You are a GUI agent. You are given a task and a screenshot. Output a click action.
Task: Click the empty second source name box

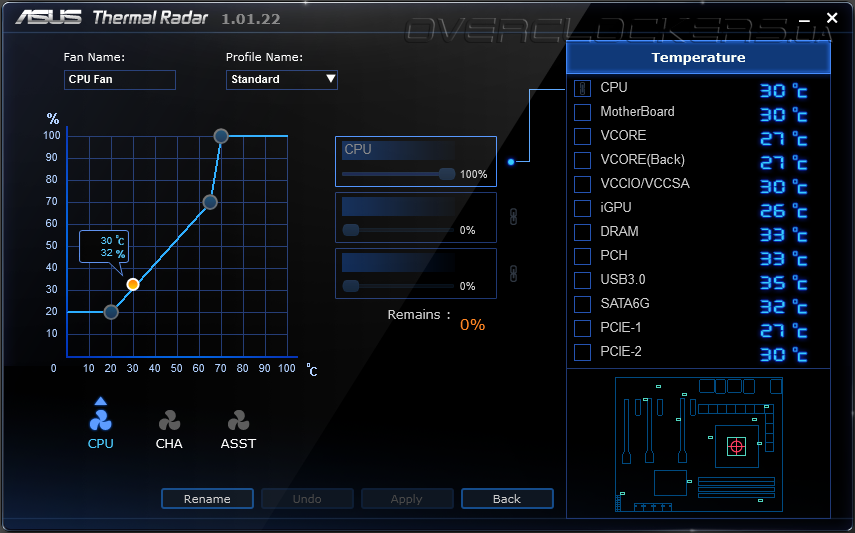398,207
